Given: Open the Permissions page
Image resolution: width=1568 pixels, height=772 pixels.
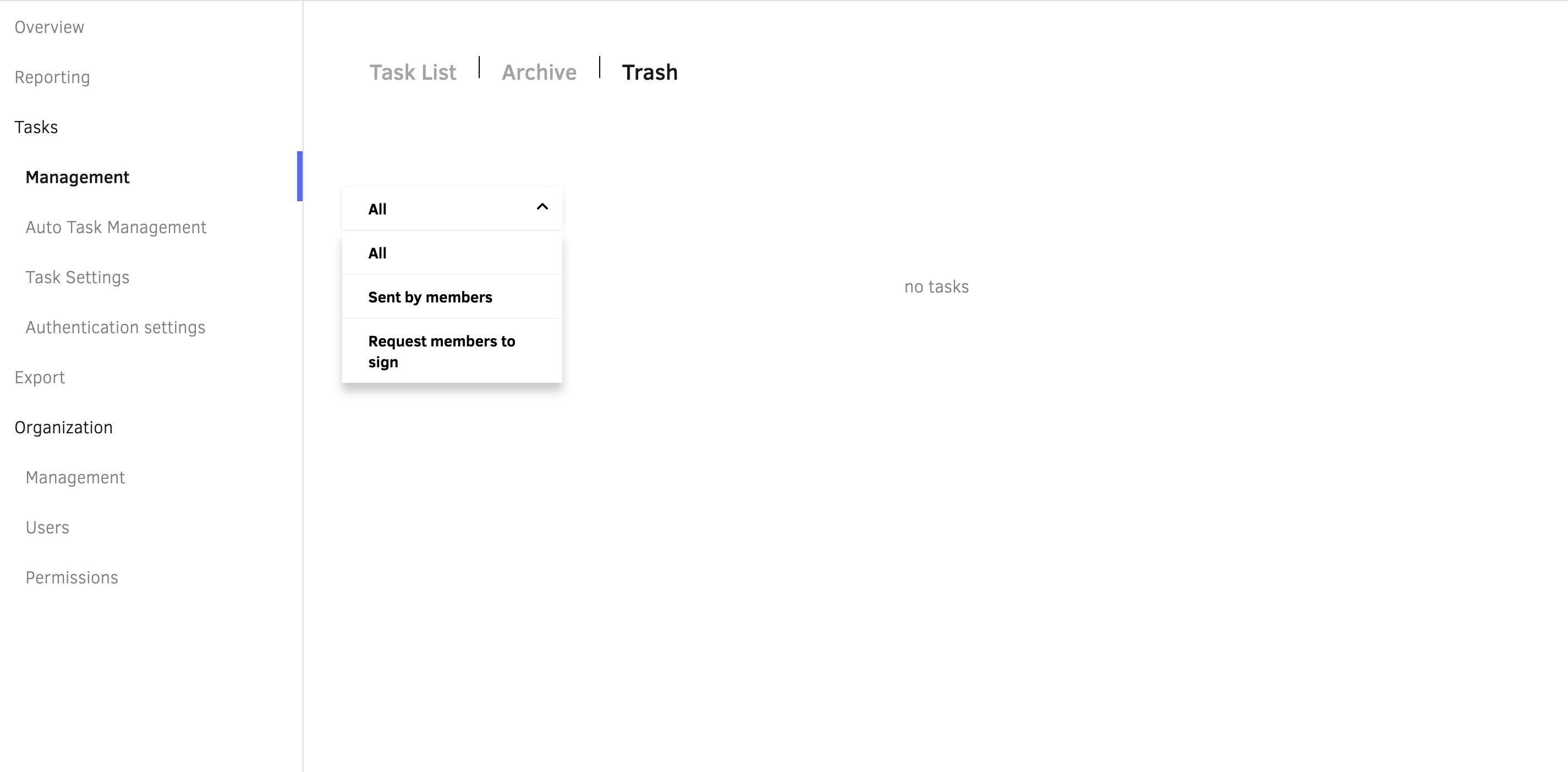Looking at the screenshot, I should 72,577.
